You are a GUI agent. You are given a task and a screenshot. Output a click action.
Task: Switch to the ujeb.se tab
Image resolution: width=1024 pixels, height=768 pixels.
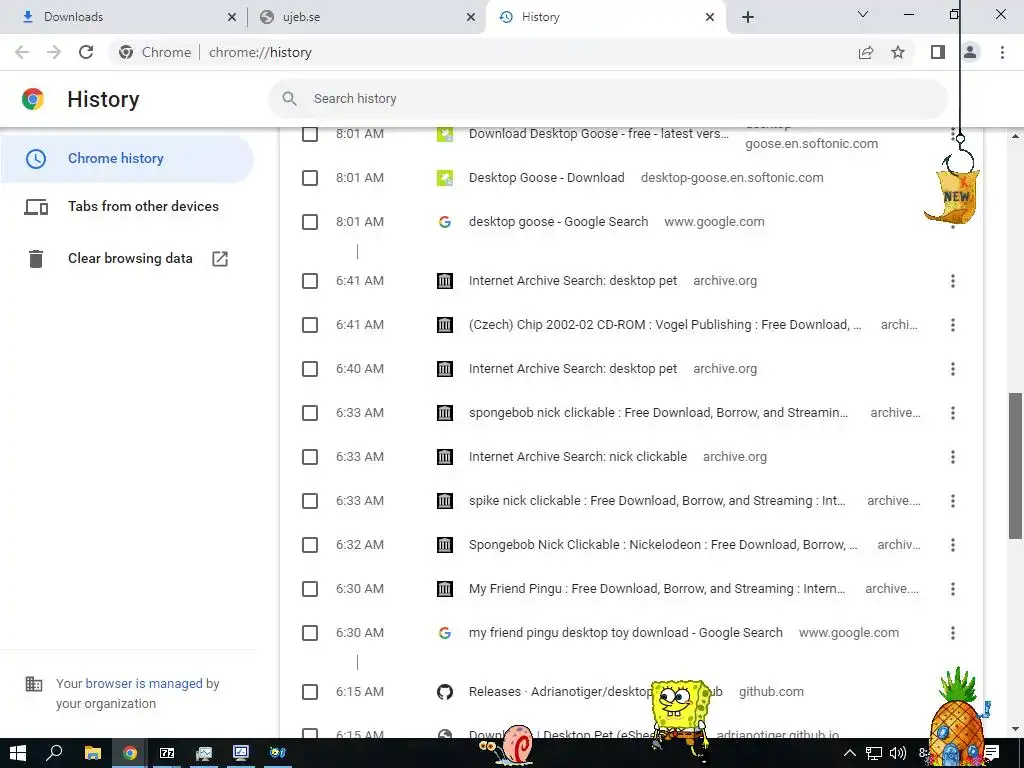pos(366,17)
